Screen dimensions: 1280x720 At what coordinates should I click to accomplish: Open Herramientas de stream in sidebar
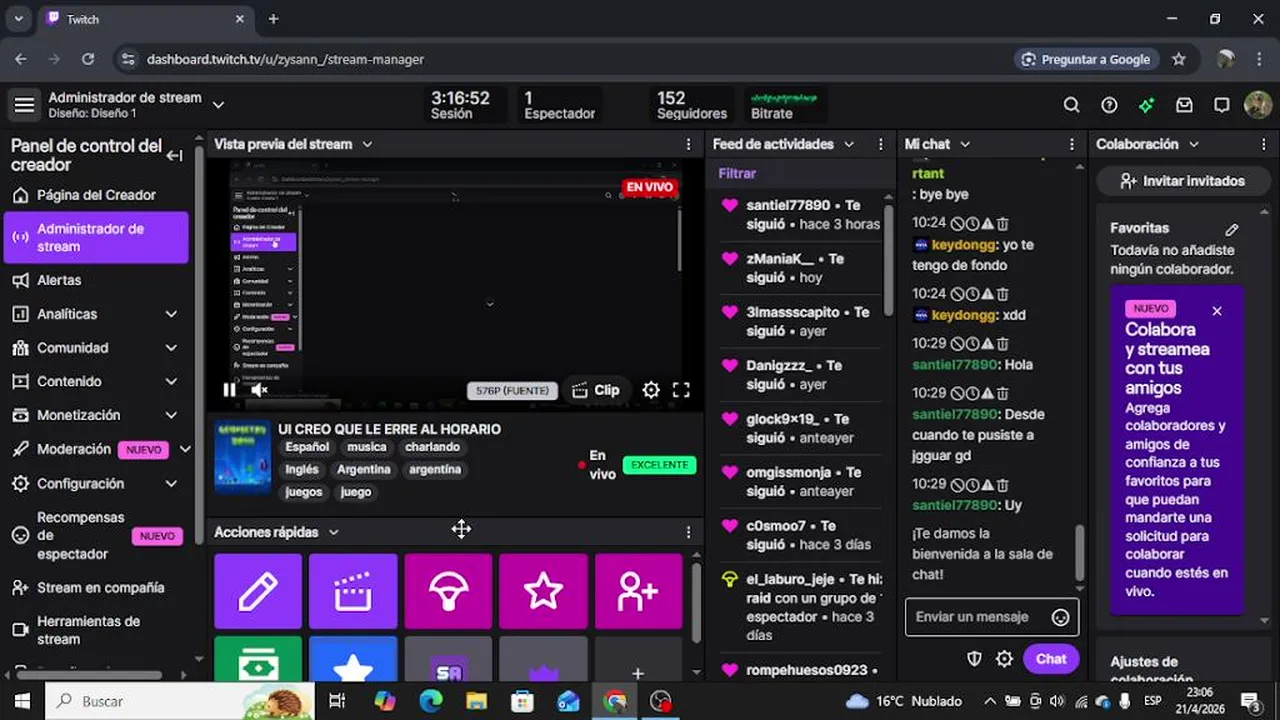pyautogui.click(x=96, y=630)
